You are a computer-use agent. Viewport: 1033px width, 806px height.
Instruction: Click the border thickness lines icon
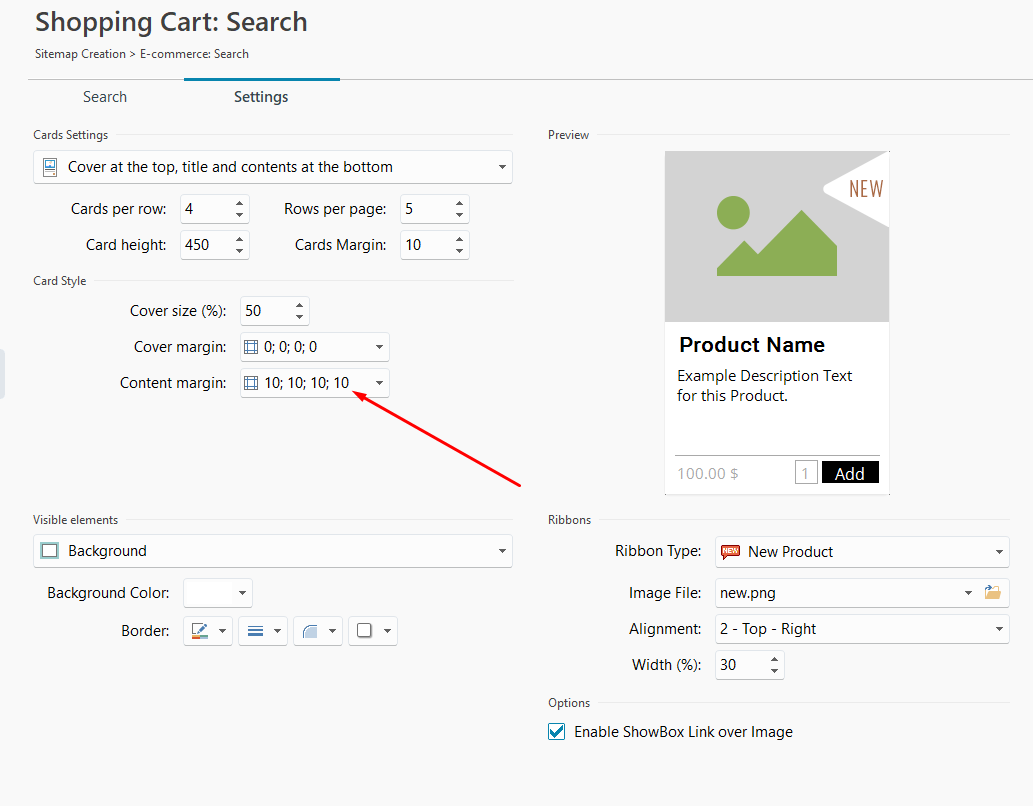[255, 631]
